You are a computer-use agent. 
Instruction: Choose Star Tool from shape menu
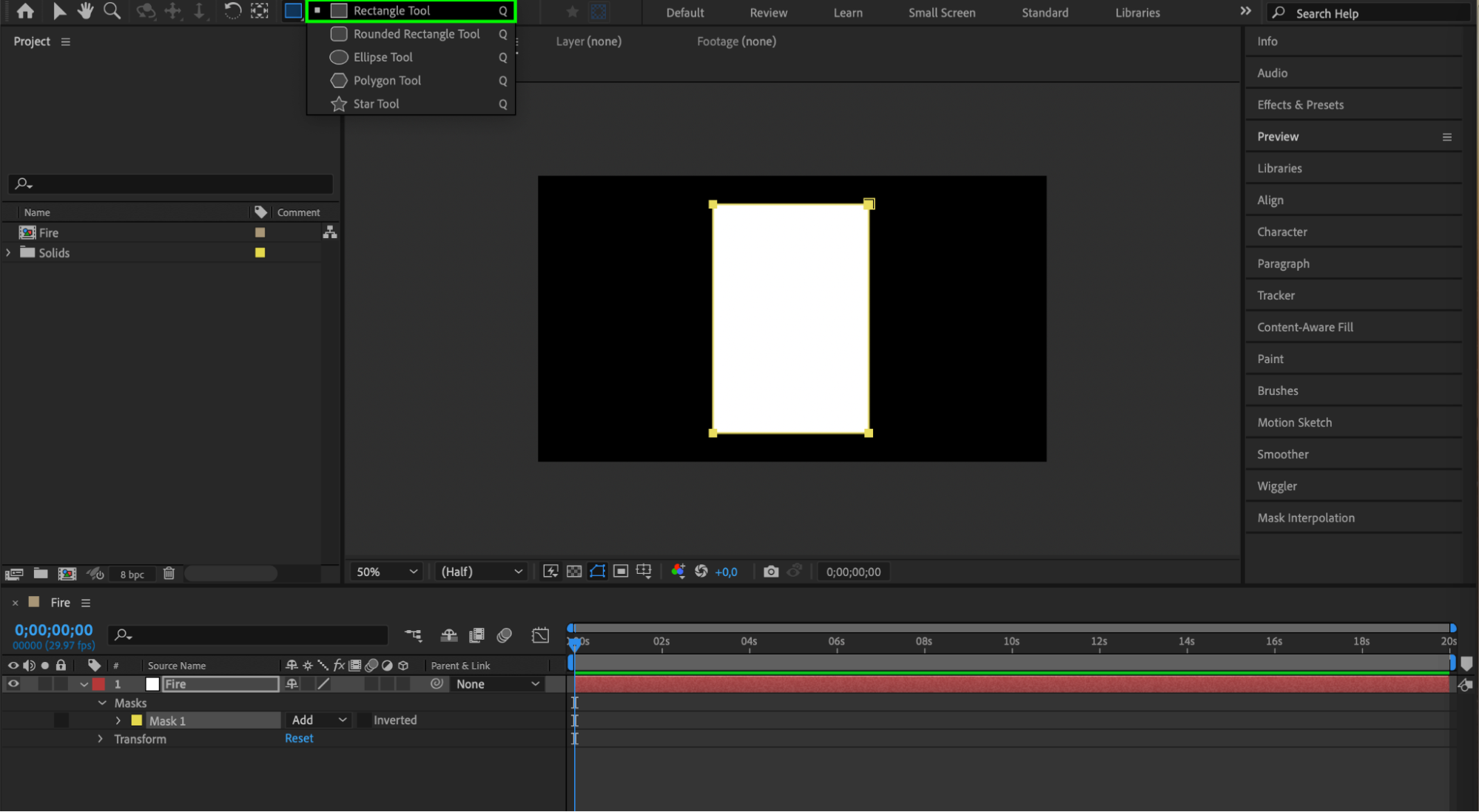coord(376,104)
